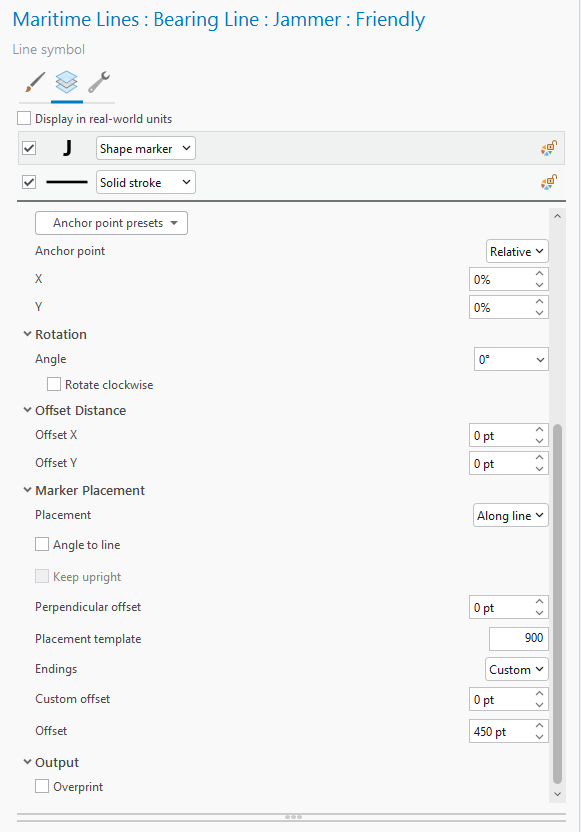Viewport: 581px width, 832px height.
Task: Select the solid stroke line preview
Action: click(67, 182)
